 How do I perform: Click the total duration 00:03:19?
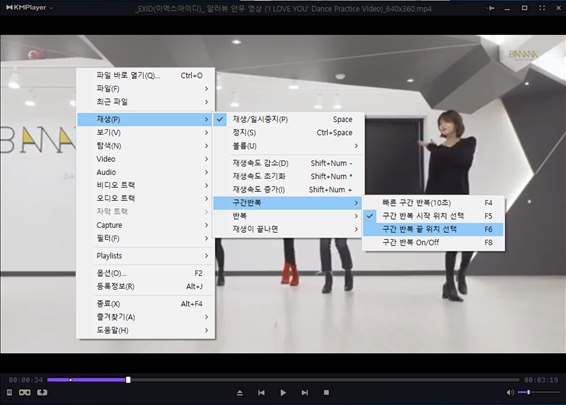[541, 380]
